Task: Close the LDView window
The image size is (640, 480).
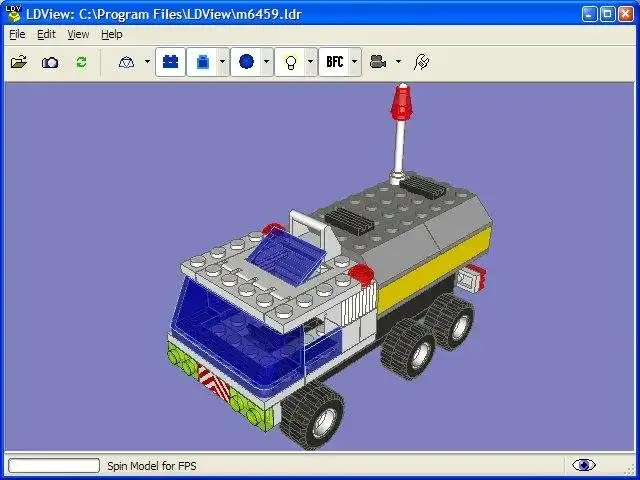Action: click(626, 14)
